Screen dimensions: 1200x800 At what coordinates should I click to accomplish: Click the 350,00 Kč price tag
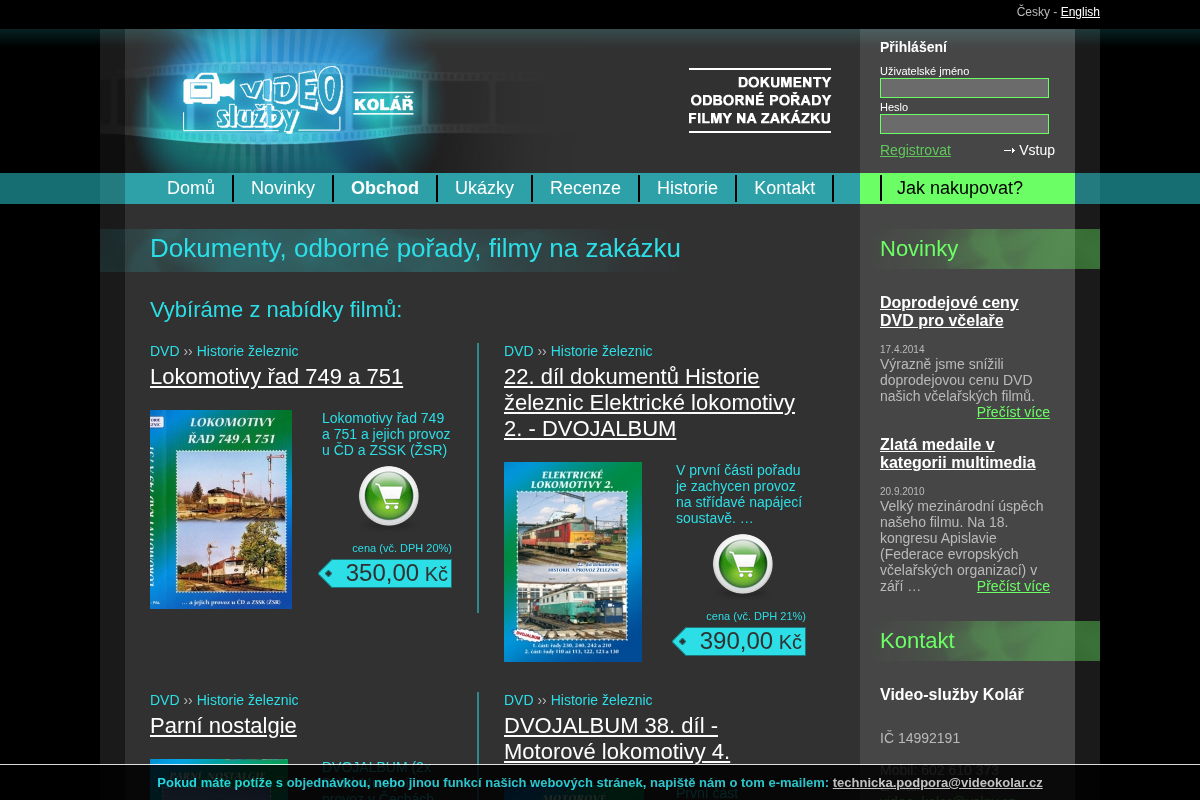385,574
